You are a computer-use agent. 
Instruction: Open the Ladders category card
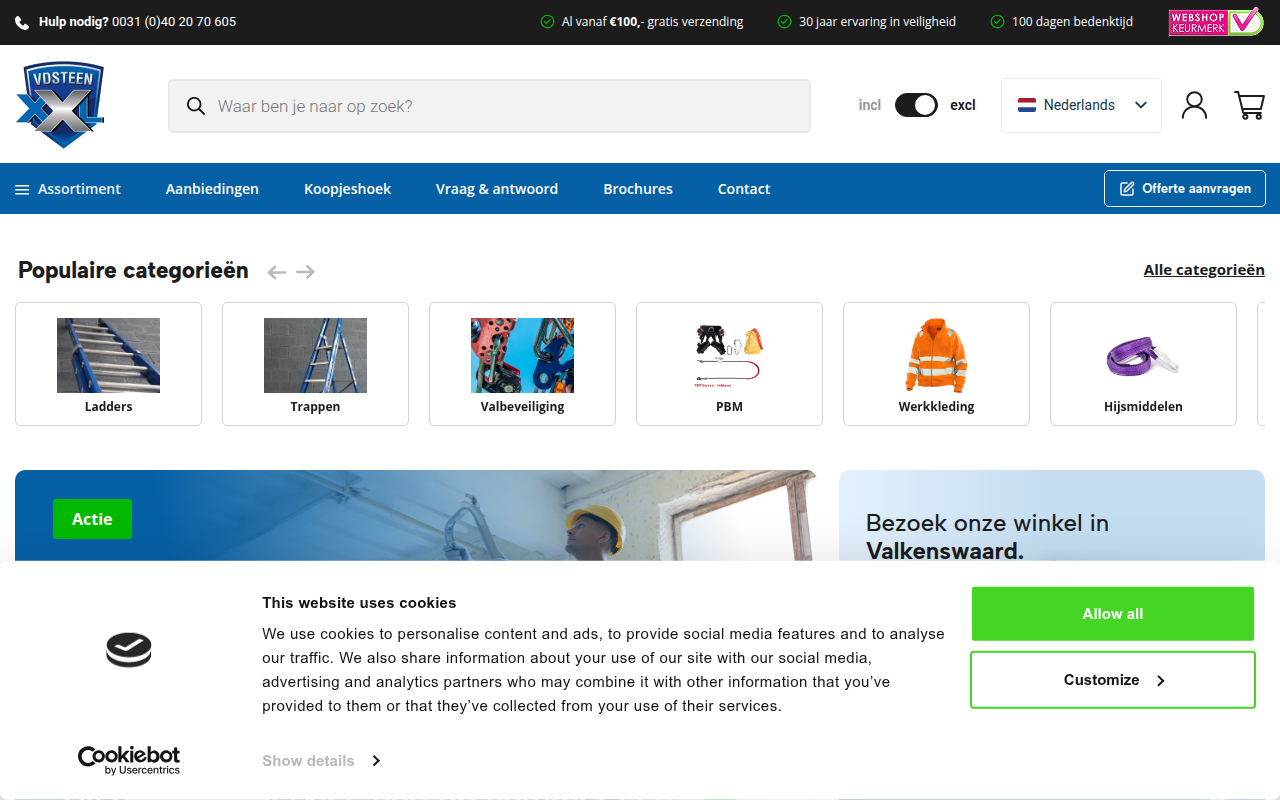(x=108, y=364)
